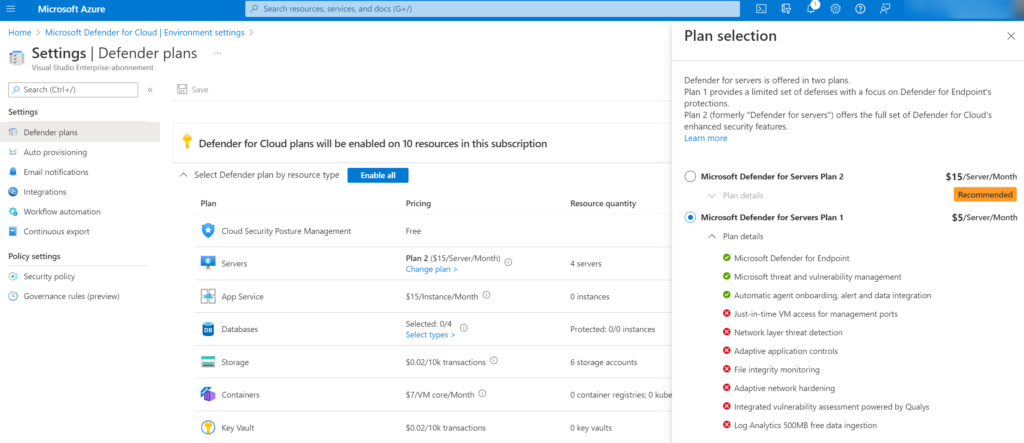Click Select types link for Databases
Image resolution: width=1024 pixels, height=443 pixels.
click(430, 335)
